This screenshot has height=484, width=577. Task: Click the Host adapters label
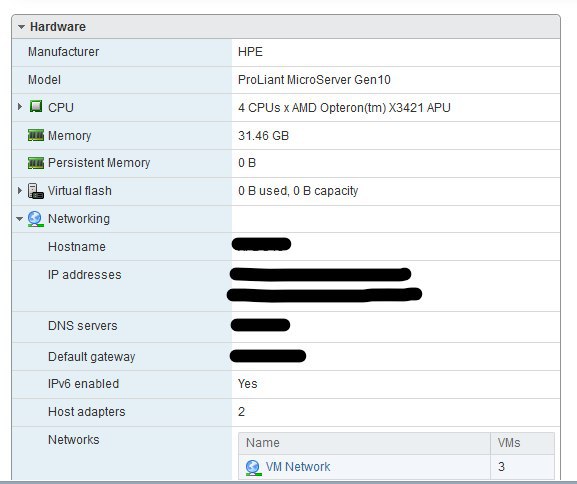point(86,412)
